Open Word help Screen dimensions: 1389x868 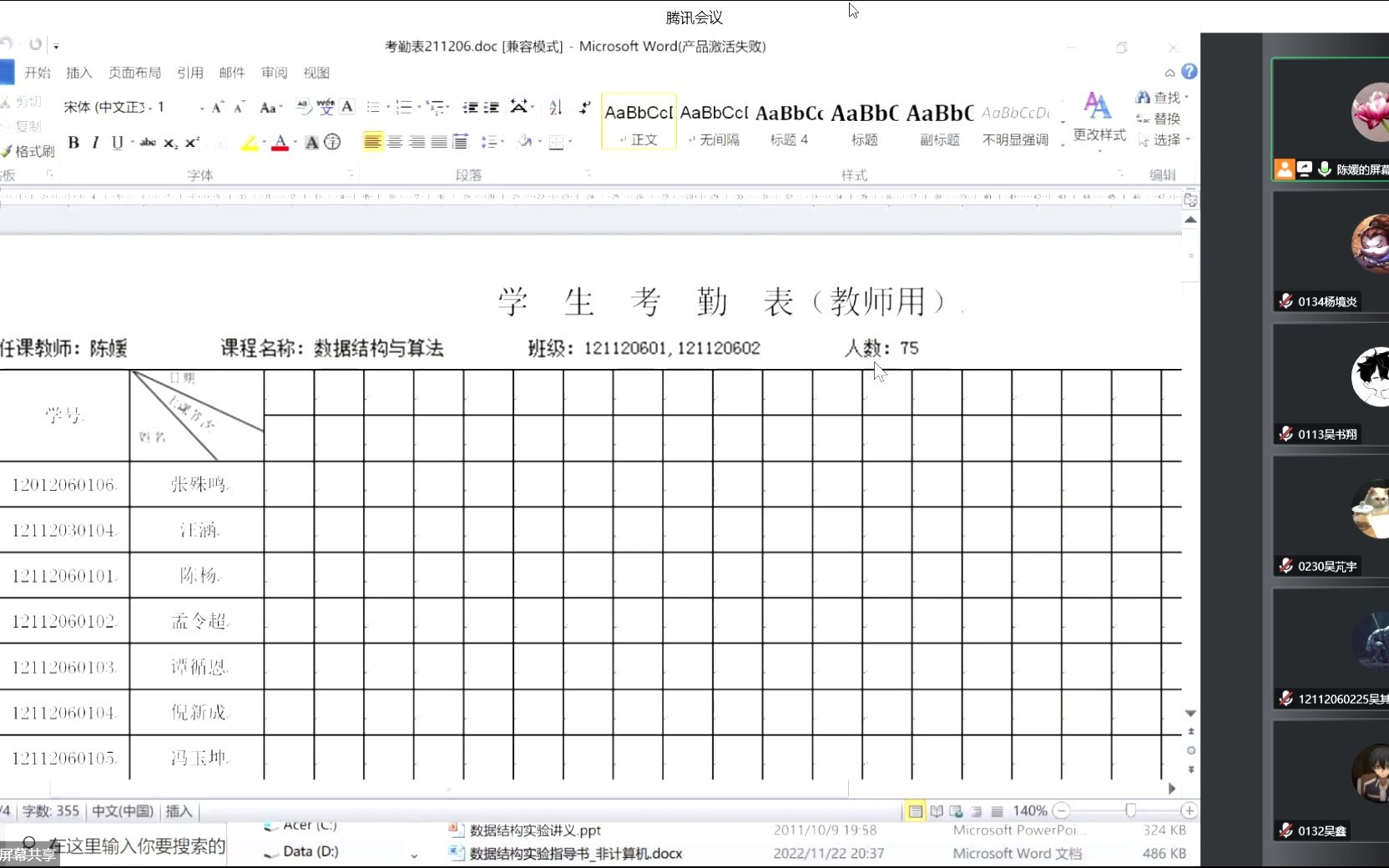pos(1189,72)
